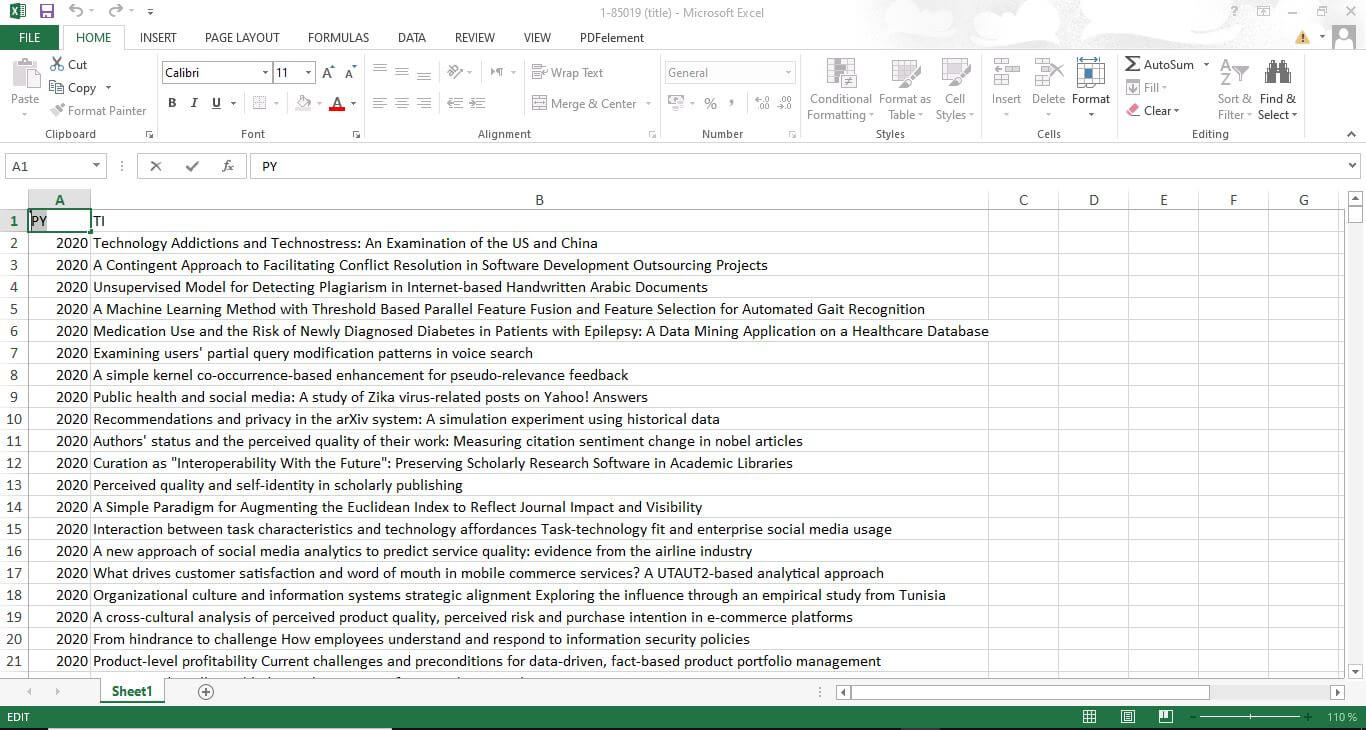Open the Find & Select binoculars tool
Viewport: 1366px width, 730px height.
point(1277,73)
